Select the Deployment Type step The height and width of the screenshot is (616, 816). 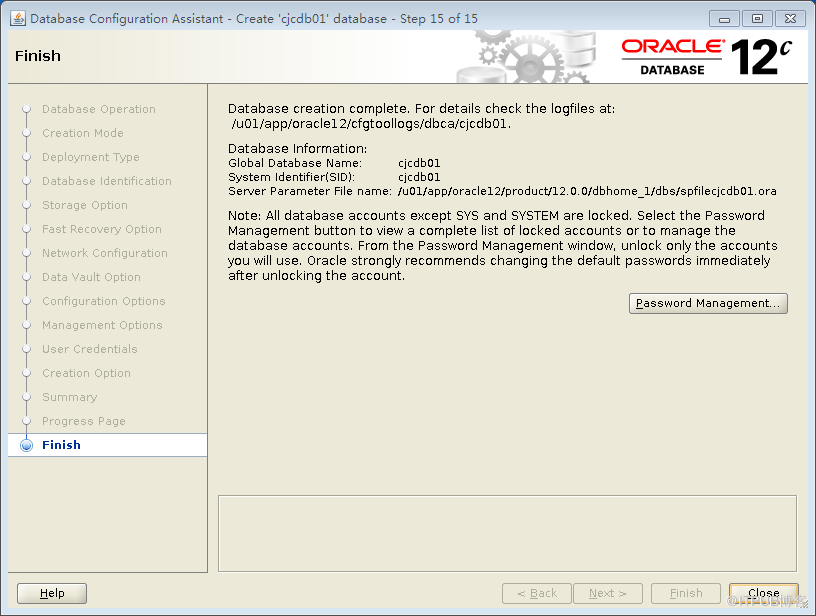point(91,157)
